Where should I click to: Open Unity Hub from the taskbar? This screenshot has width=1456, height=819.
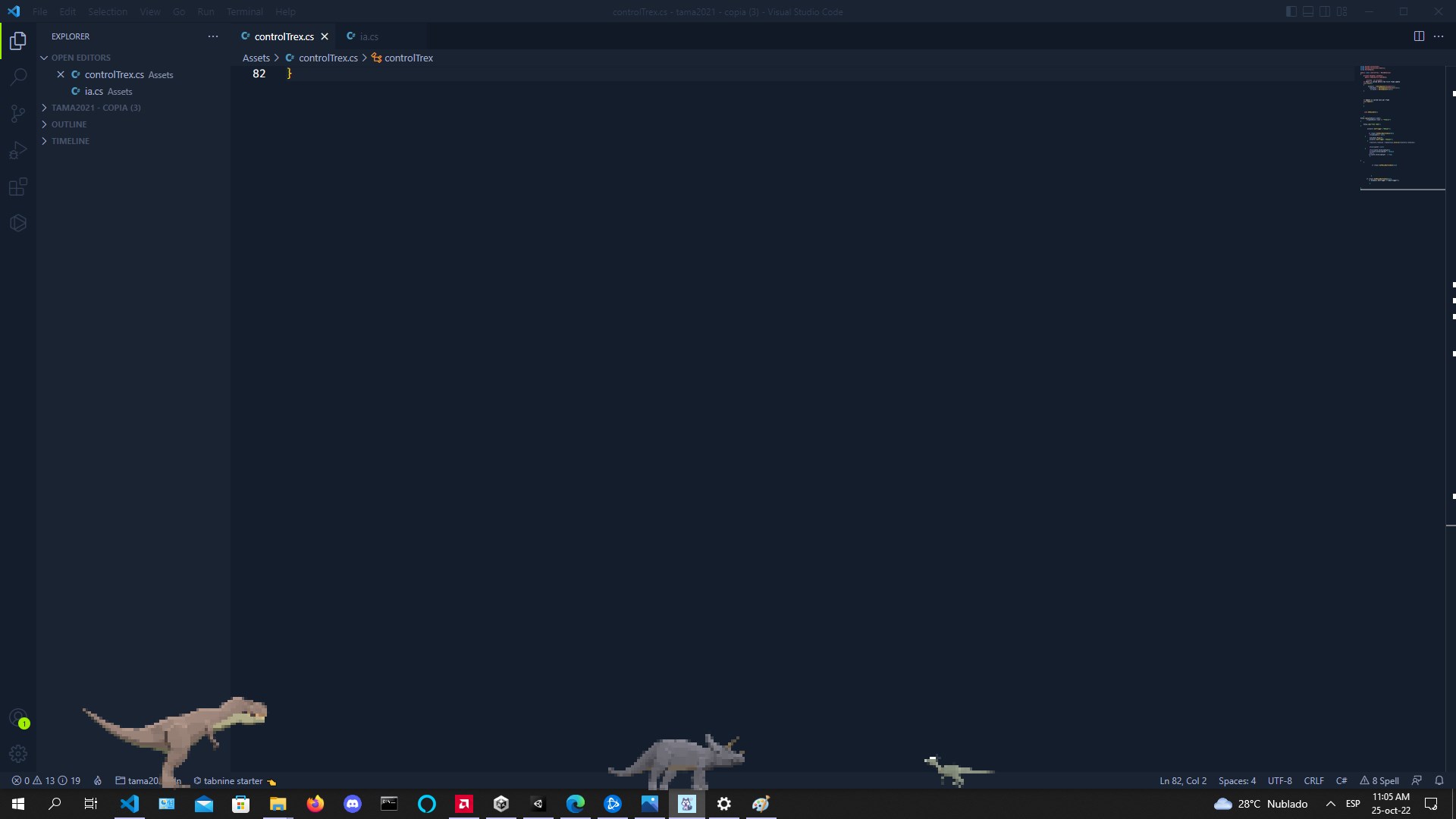click(501, 804)
